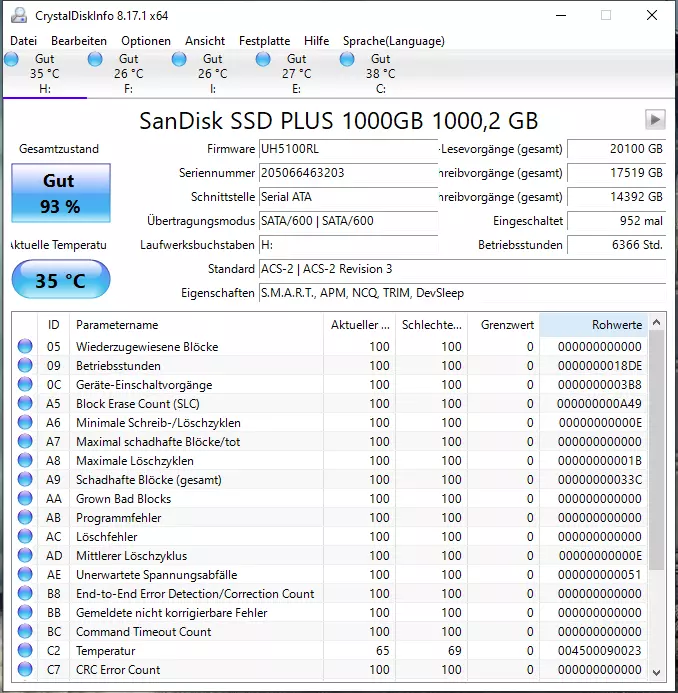Viewport: 678px width, 693px height.
Task: Click the status orb of attribute A6
Action: [x=25, y=423]
